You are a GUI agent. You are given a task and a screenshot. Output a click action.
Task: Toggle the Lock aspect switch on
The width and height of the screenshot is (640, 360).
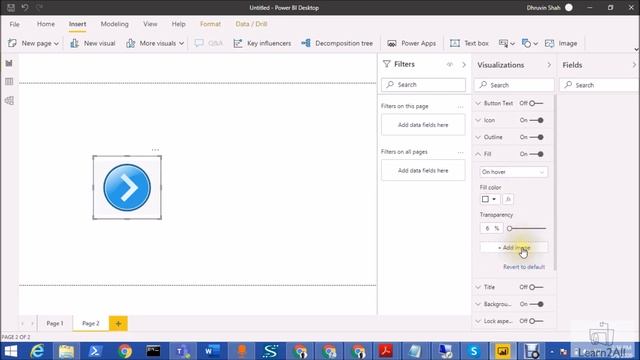(x=536, y=321)
